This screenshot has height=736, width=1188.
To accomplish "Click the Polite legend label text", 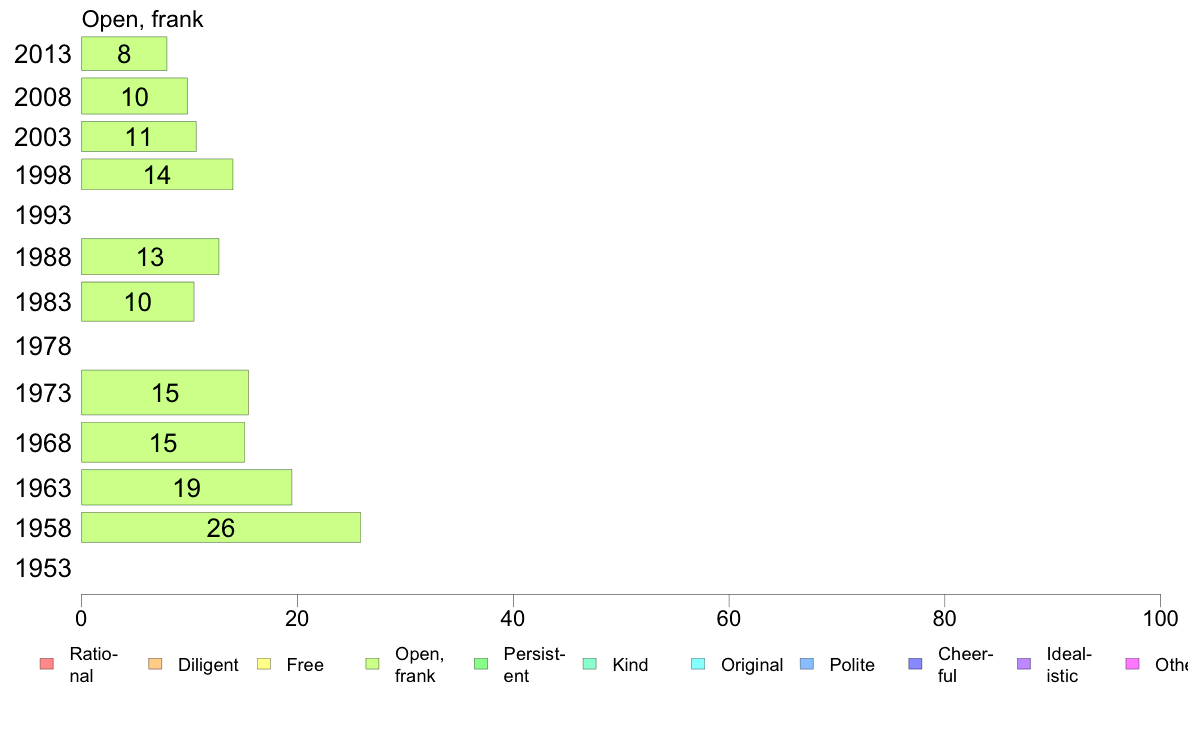I will point(852,665).
